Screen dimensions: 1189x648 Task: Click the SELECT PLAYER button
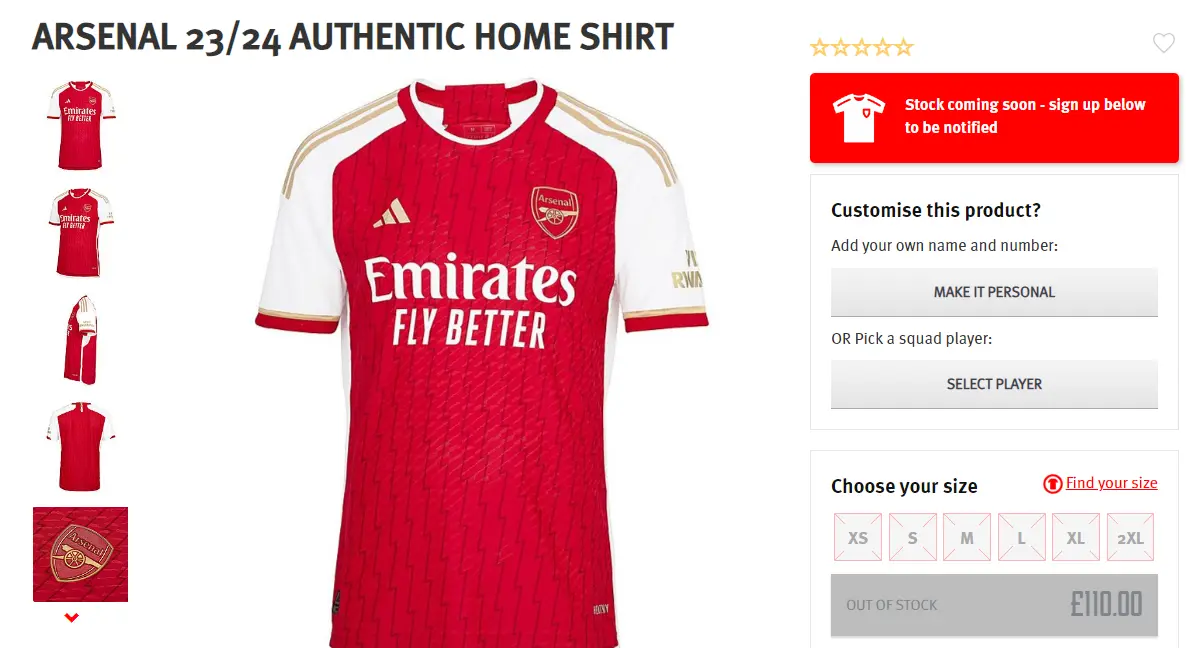[993, 383]
